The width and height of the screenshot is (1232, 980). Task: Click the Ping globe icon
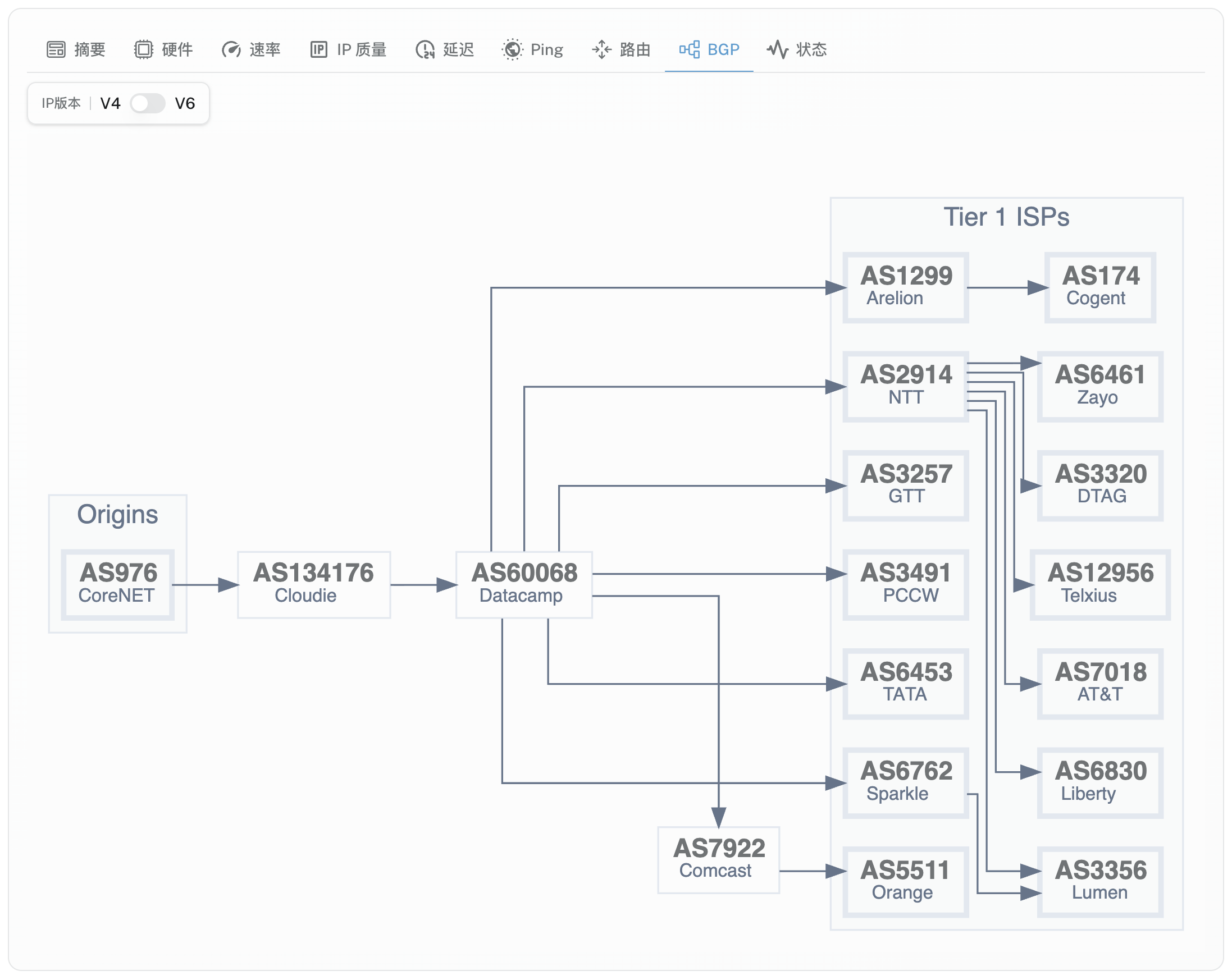coord(512,50)
